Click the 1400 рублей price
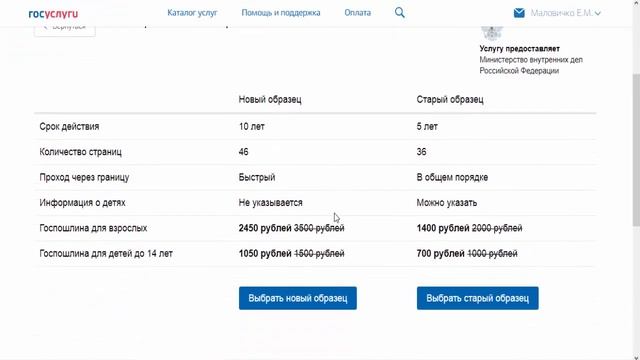 pos(443,228)
